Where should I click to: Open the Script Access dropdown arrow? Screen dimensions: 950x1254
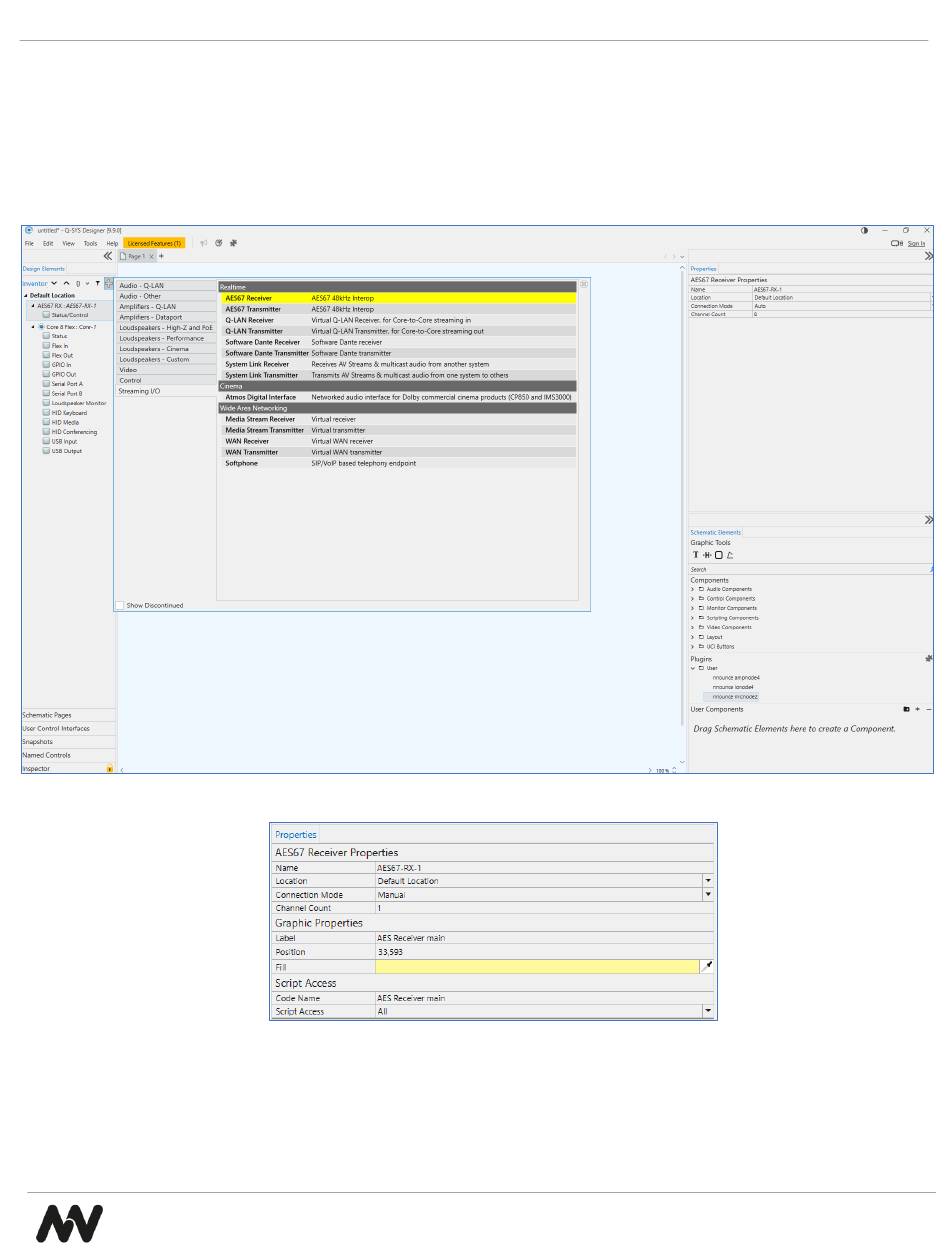[708, 1011]
